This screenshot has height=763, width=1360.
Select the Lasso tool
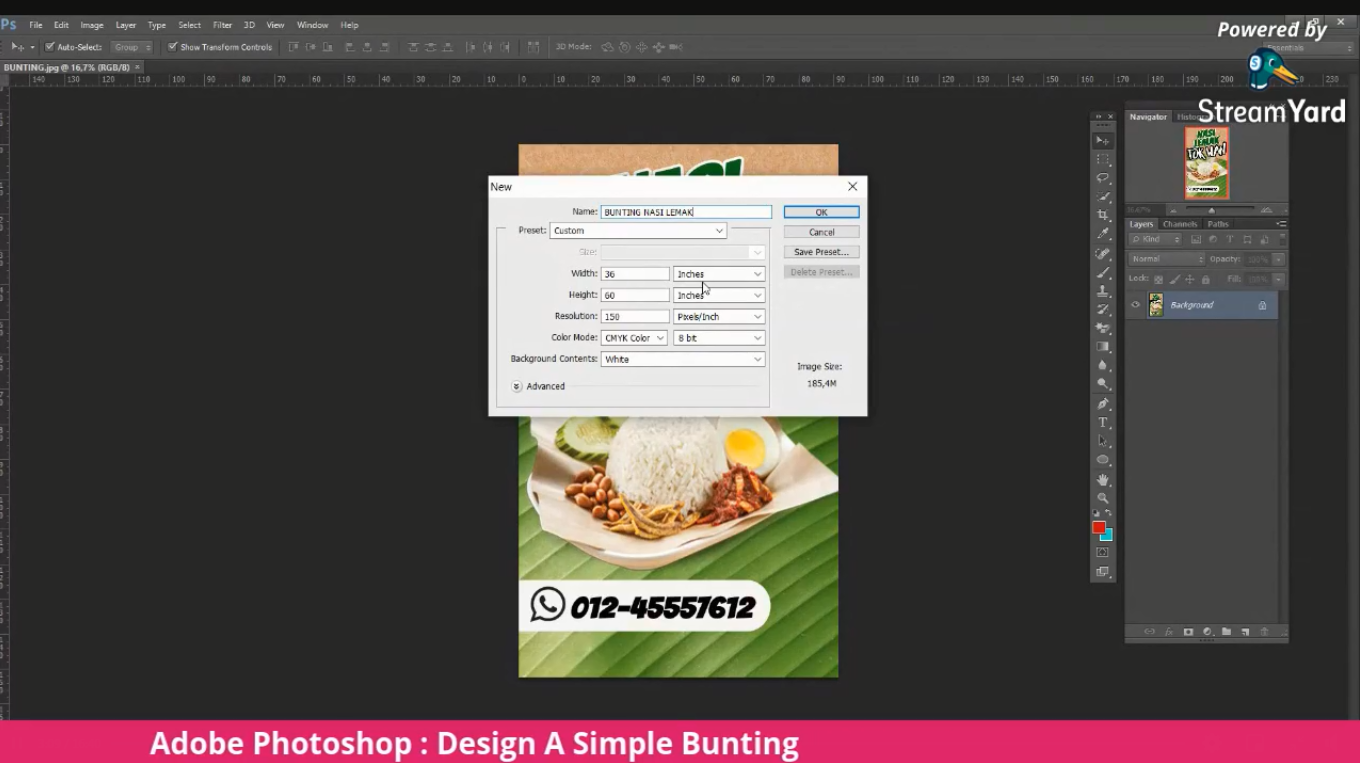(1103, 178)
